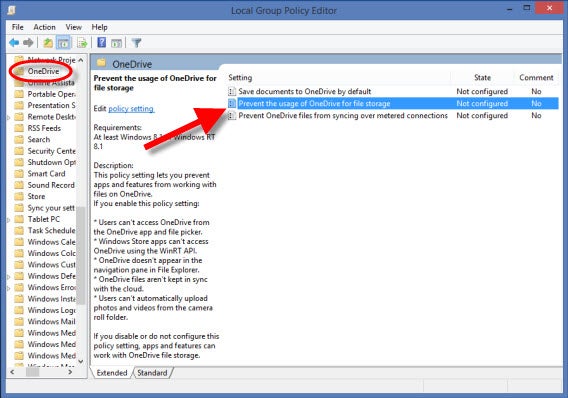Viewport: 568px width, 398px height.
Task: Select Windows Logc folder in tree
Action: 51,310
